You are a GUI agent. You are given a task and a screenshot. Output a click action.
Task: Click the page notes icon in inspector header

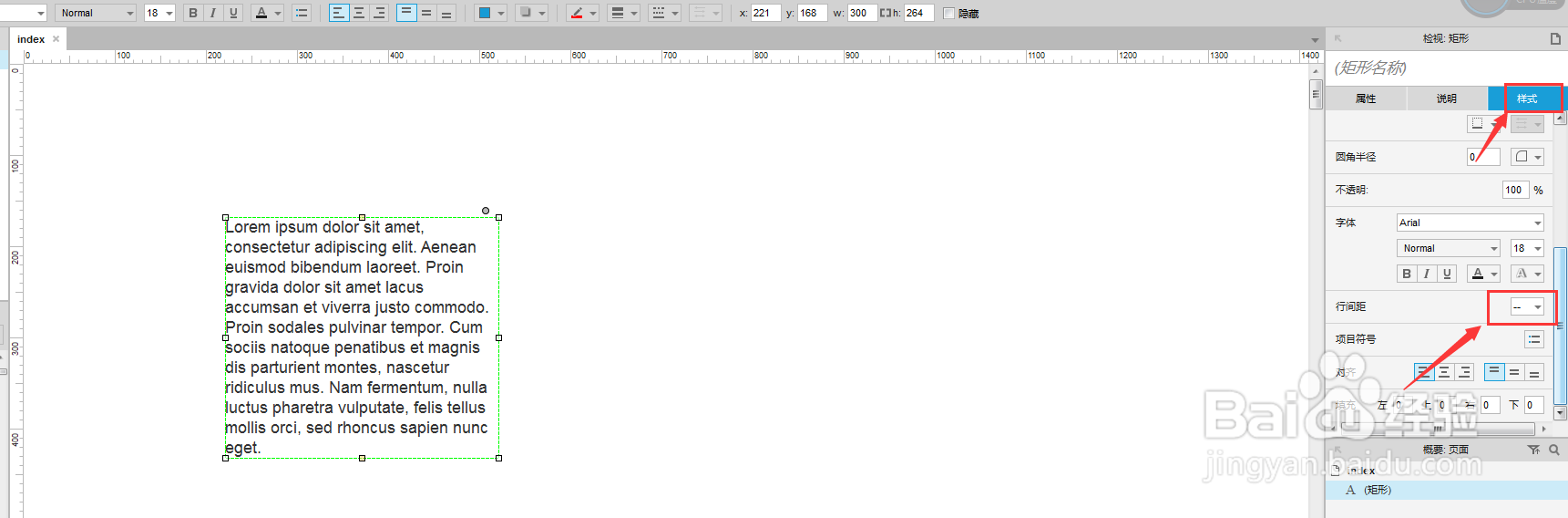coord(1555,38)
